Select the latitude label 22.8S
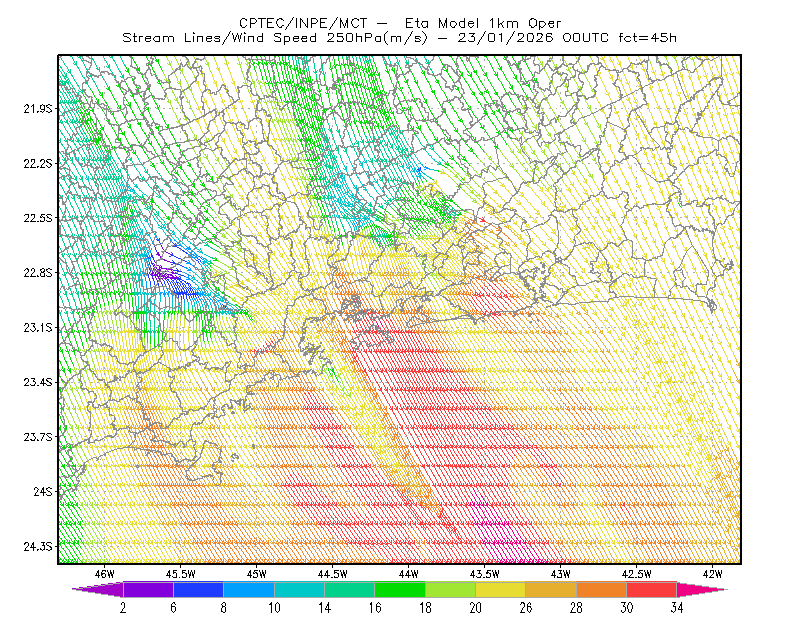This screenshot has width=800, height=618. [x=38, y=273]
